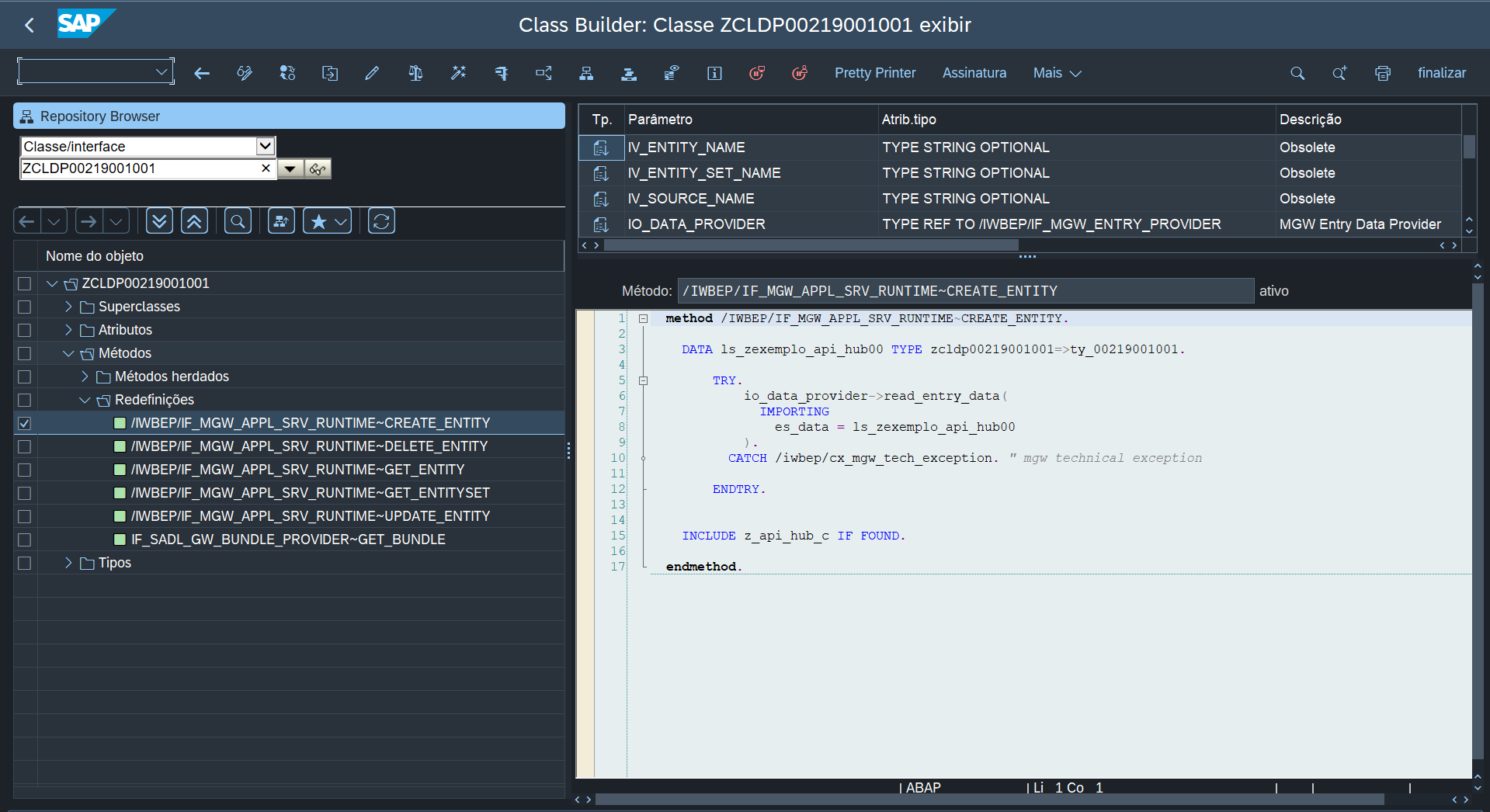Click the expand all double-down arrows icon
This screenshot has width=1490, height=812.
[159, 221]
